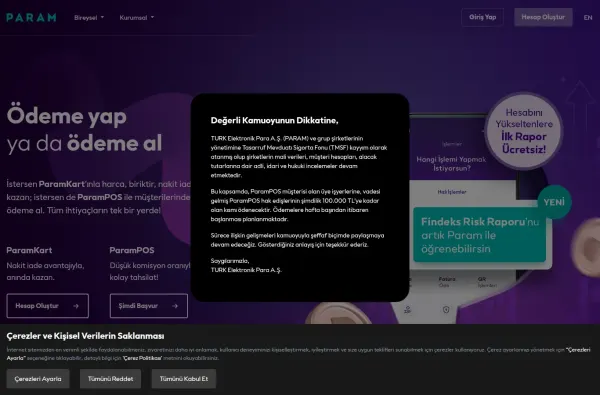Image resolution: width=600 pixels, height=395 pixels.
Task: Click Şimdi Başvur under ParamPOS
Action: pos(149,306)
